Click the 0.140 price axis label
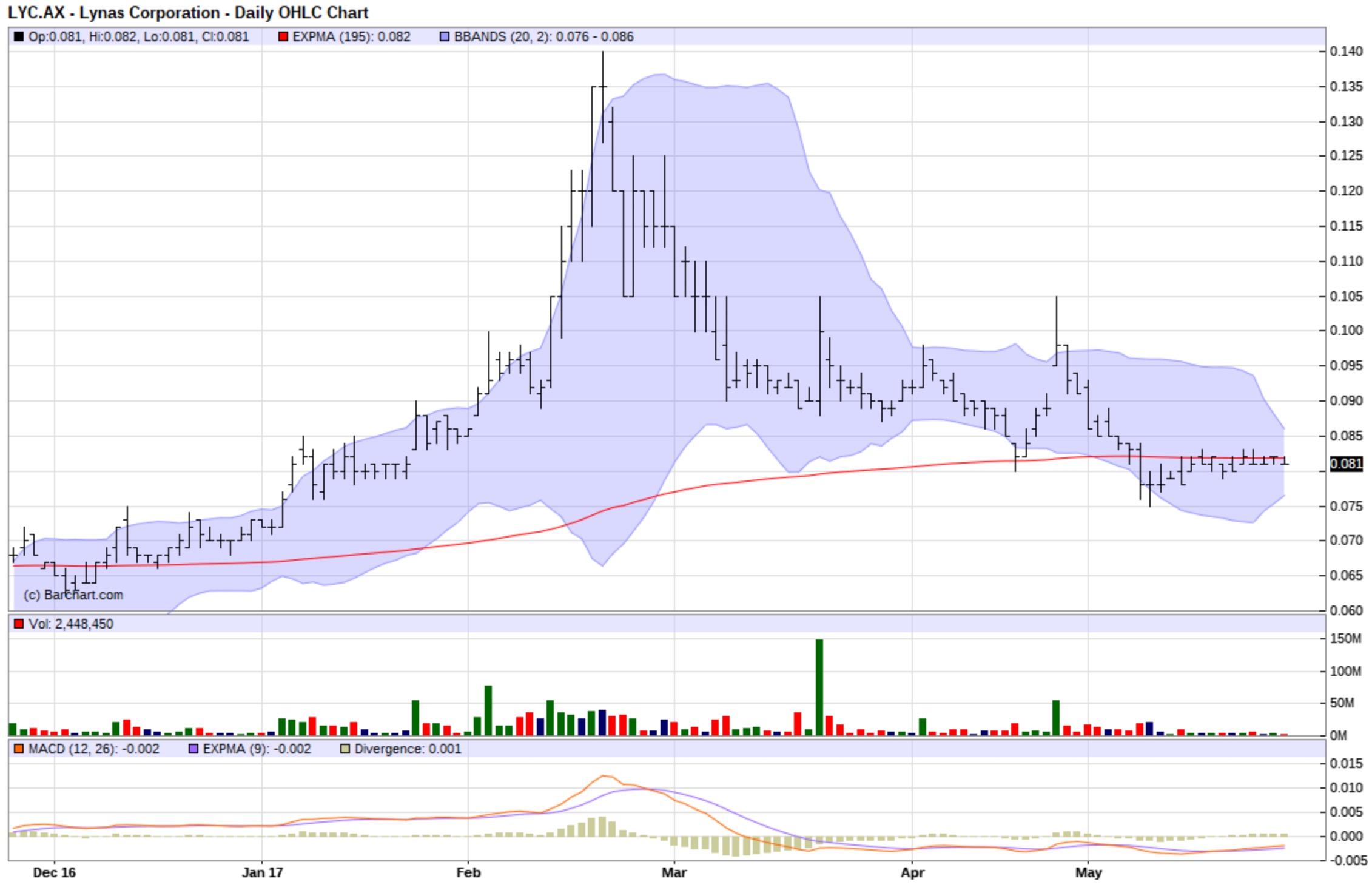This screenshot has width=1372, height=890. pos(1347,52)
